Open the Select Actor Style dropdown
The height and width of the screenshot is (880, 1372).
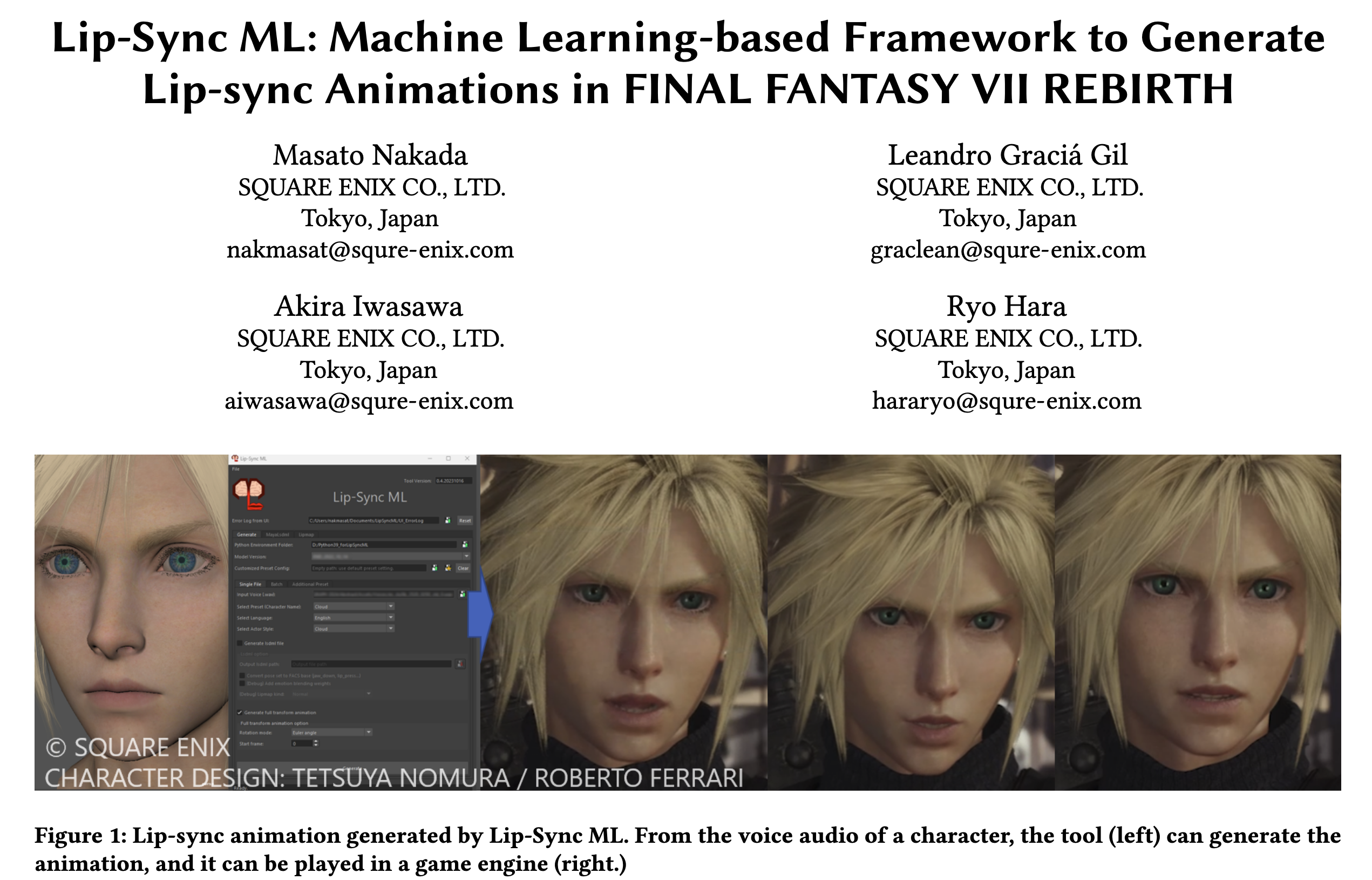pyautogui.click(x=354, y=628)
